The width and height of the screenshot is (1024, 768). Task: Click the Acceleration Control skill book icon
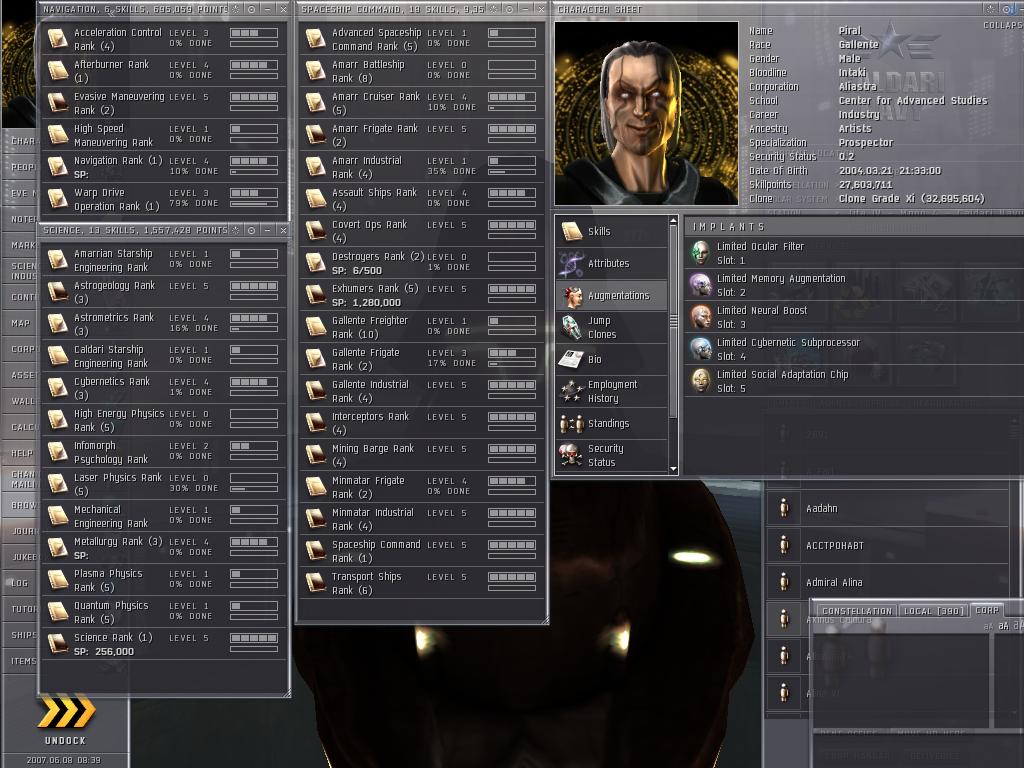pyautogui.click(x=58, y=39)
